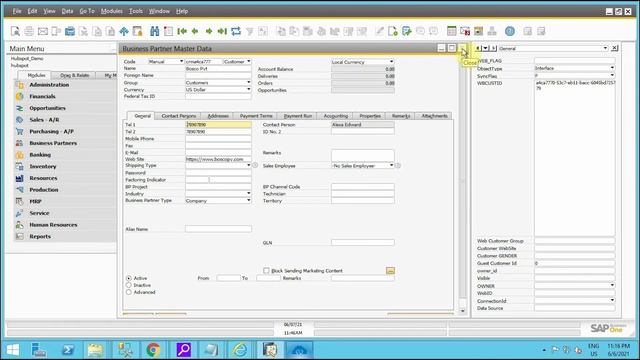
Task: Open the Attachments tab
Action: [434, 116]
